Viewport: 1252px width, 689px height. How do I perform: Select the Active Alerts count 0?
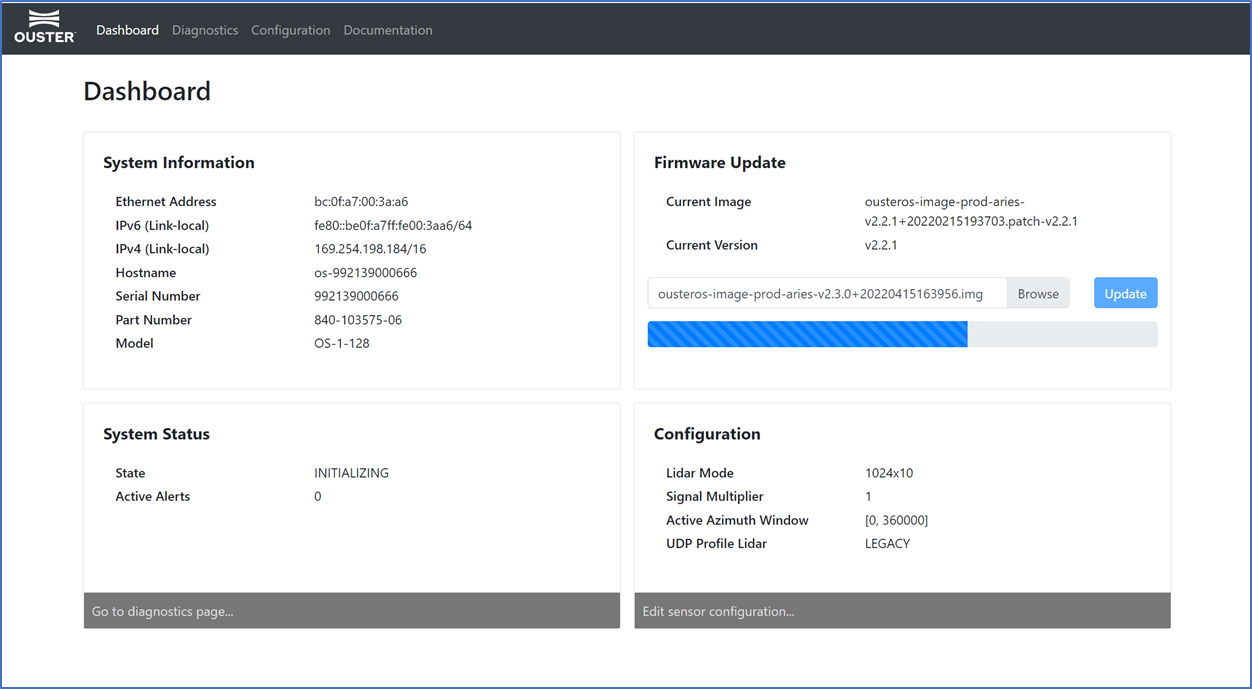(318, 496)
